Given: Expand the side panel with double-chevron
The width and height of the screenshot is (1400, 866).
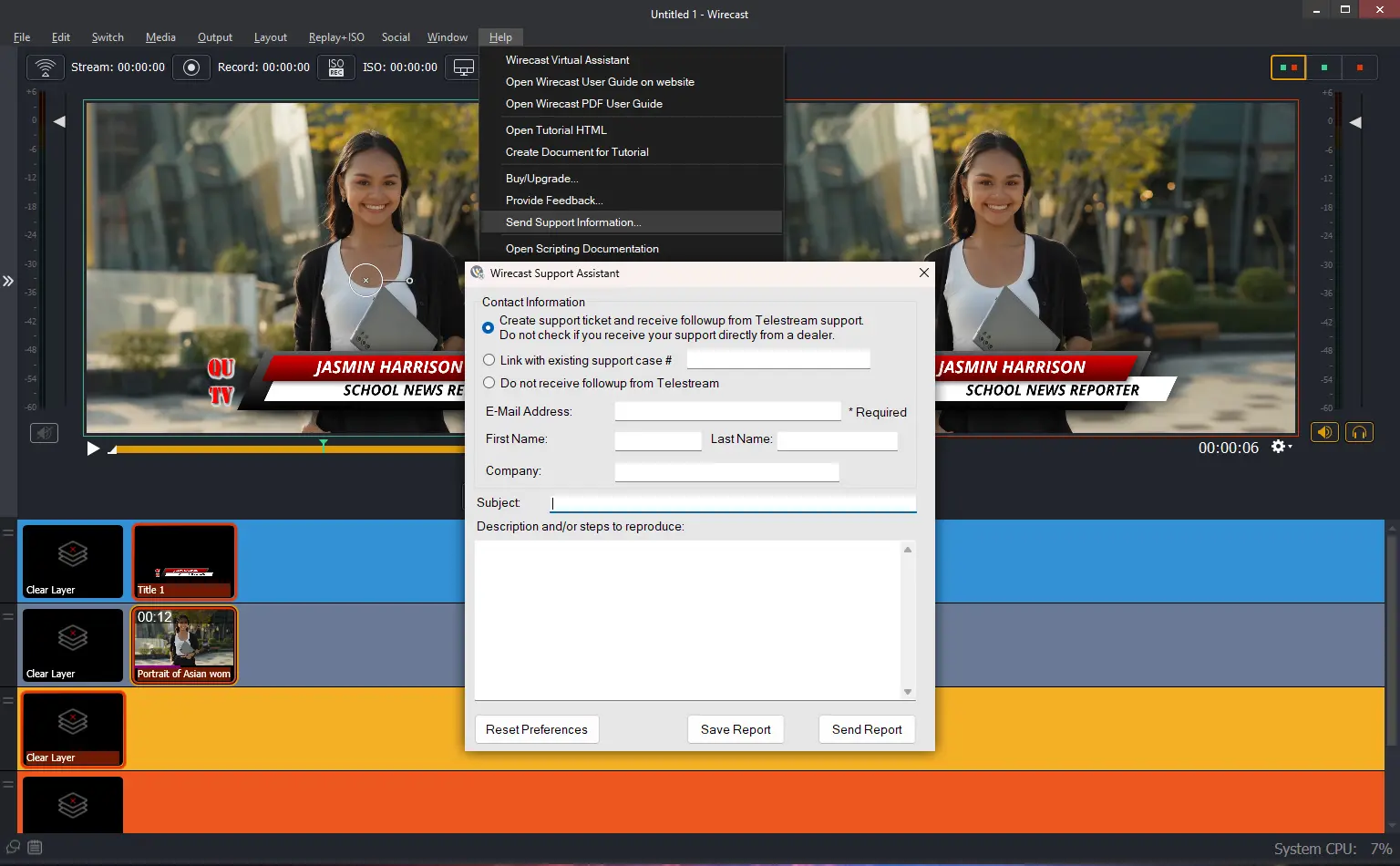Looking at the screenshot, I should point(8,281).
